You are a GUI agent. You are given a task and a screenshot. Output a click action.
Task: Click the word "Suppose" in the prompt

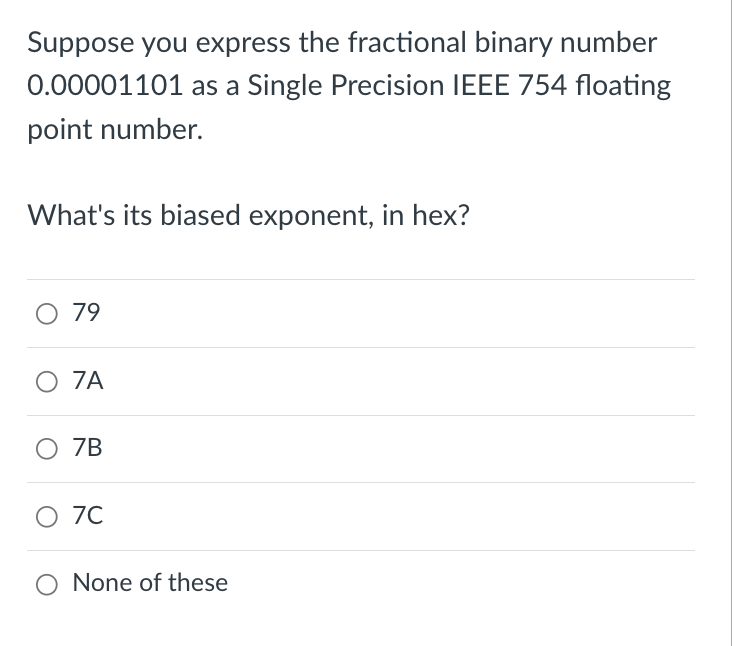pyautogui.click(x=81, y=43)
